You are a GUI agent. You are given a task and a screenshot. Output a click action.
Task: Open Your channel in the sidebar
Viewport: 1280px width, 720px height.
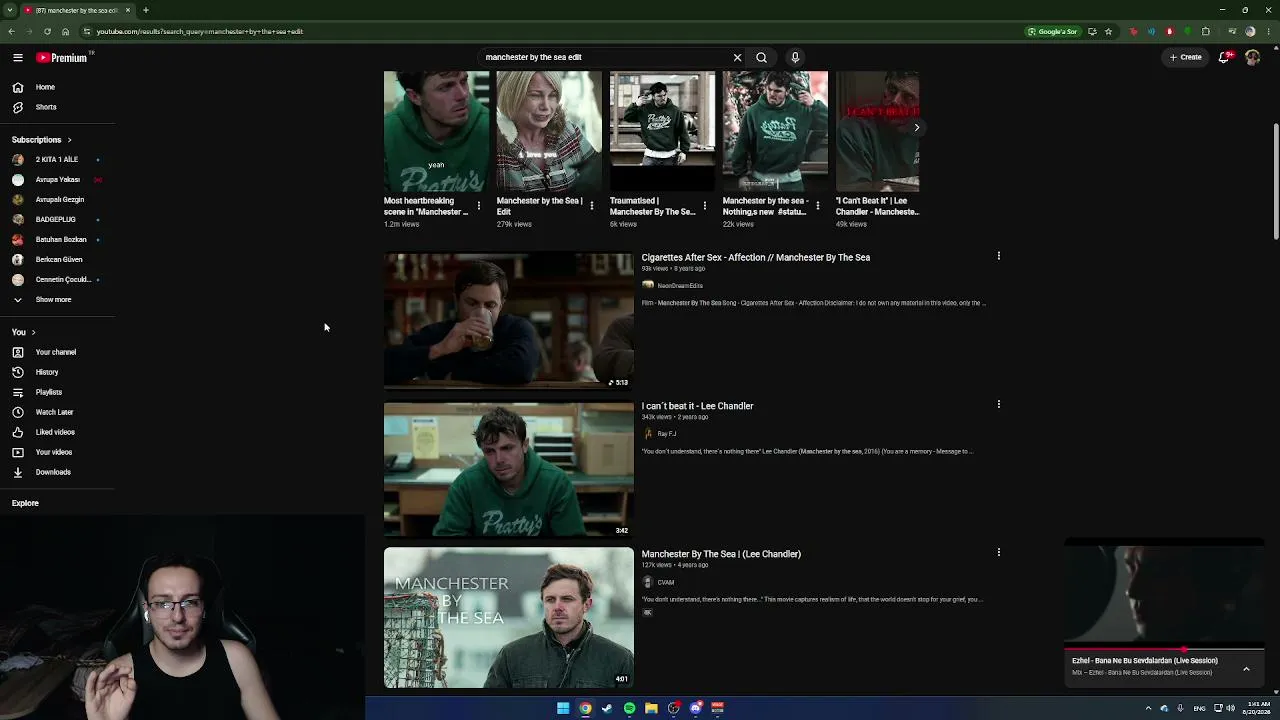coord(56,352)
